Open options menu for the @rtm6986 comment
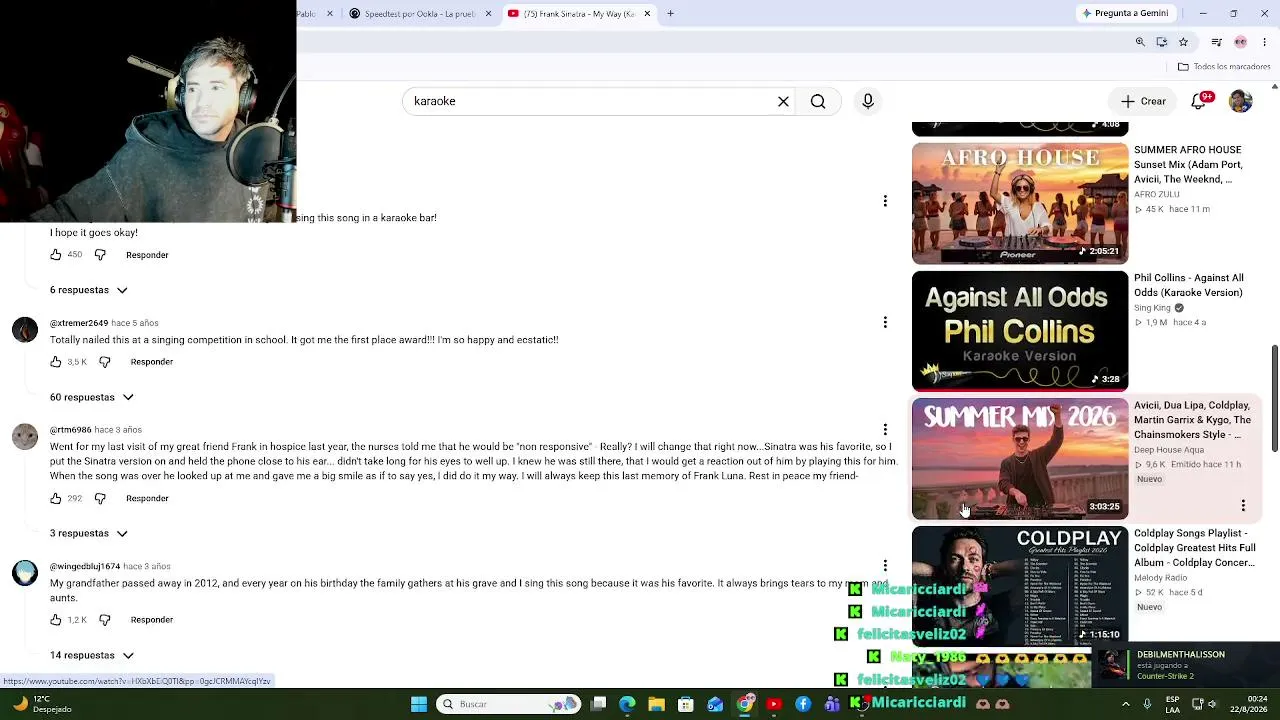 pos(885,429)
